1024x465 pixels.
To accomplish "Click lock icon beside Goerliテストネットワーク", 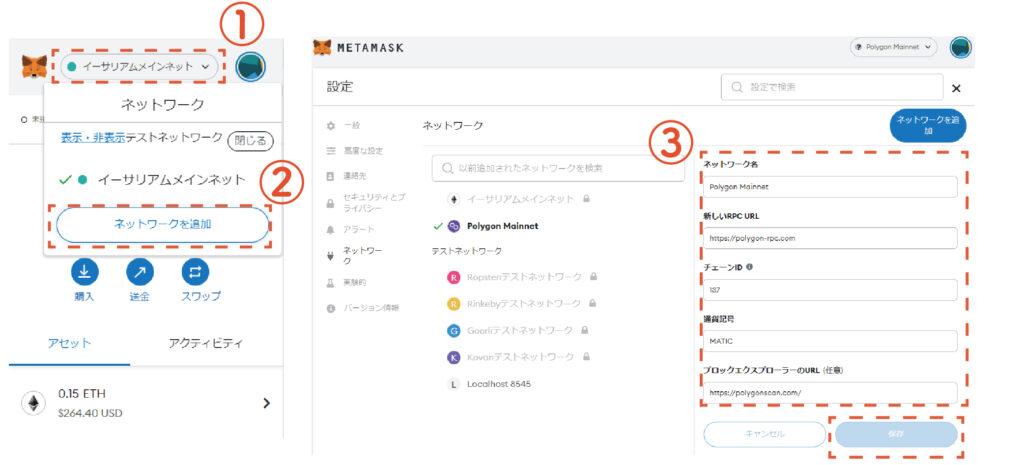I will tap(584, 330).
